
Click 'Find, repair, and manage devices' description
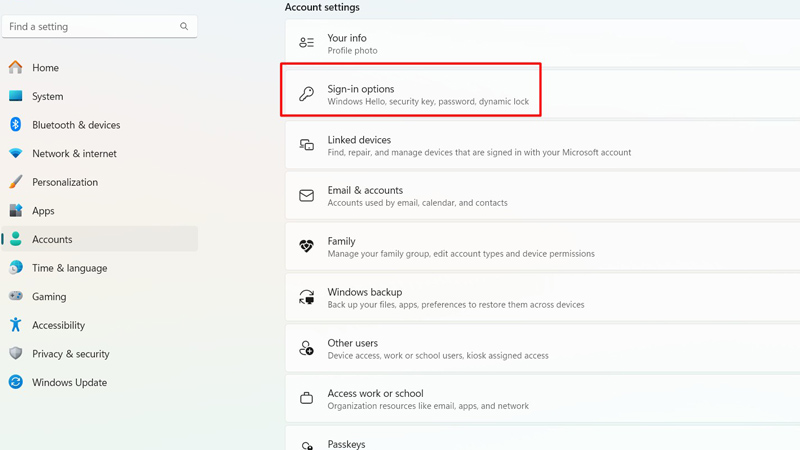[x=479, y=152]
